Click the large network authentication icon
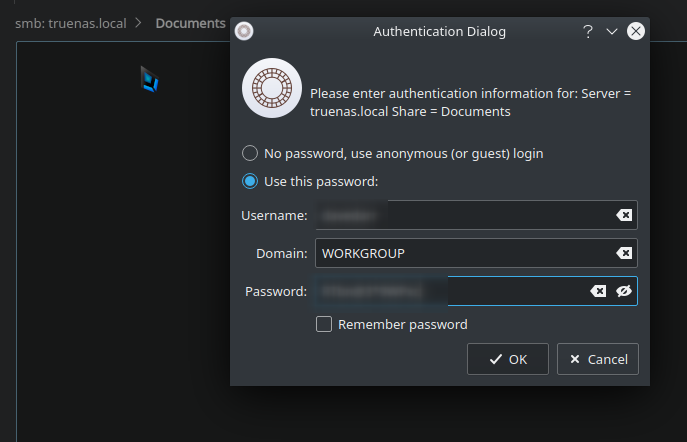The image size is (687, 442). (272, 88)
